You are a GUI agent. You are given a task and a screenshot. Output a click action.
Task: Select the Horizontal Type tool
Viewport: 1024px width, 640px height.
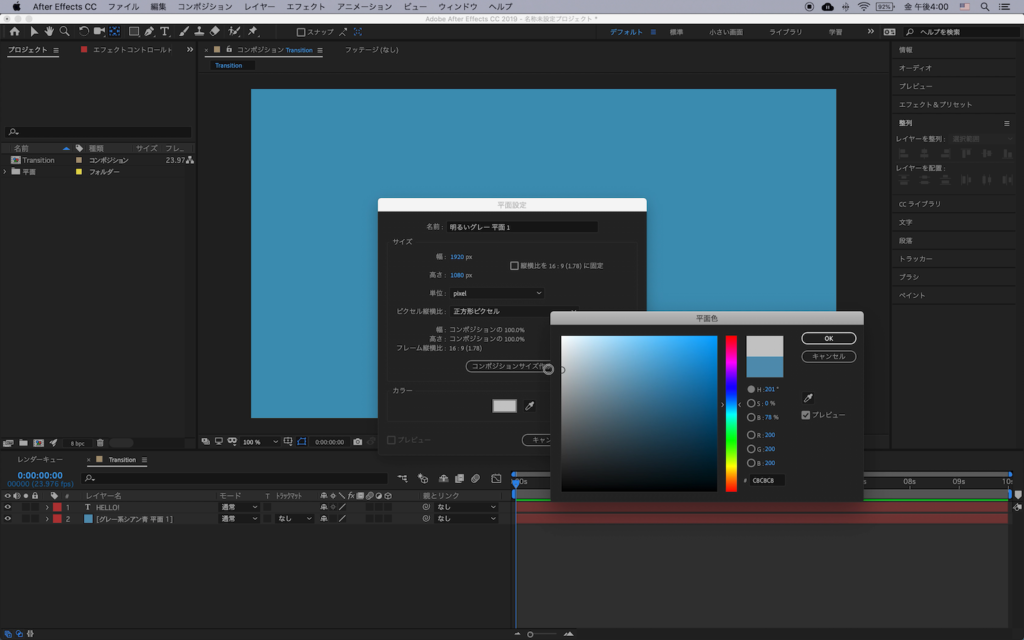[x=165, y=32]
